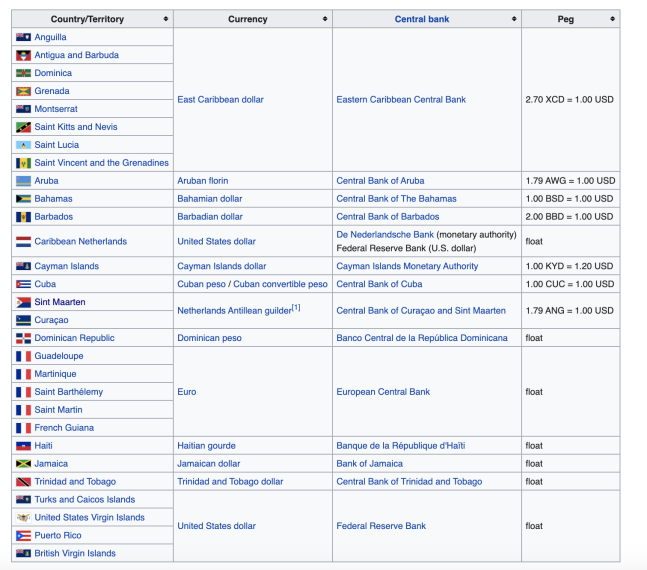Viewport: 647px width, 570px height.
Task: Click the Sint Maarten flag icon
Action: pyautogui.click(x=24, y=302)
